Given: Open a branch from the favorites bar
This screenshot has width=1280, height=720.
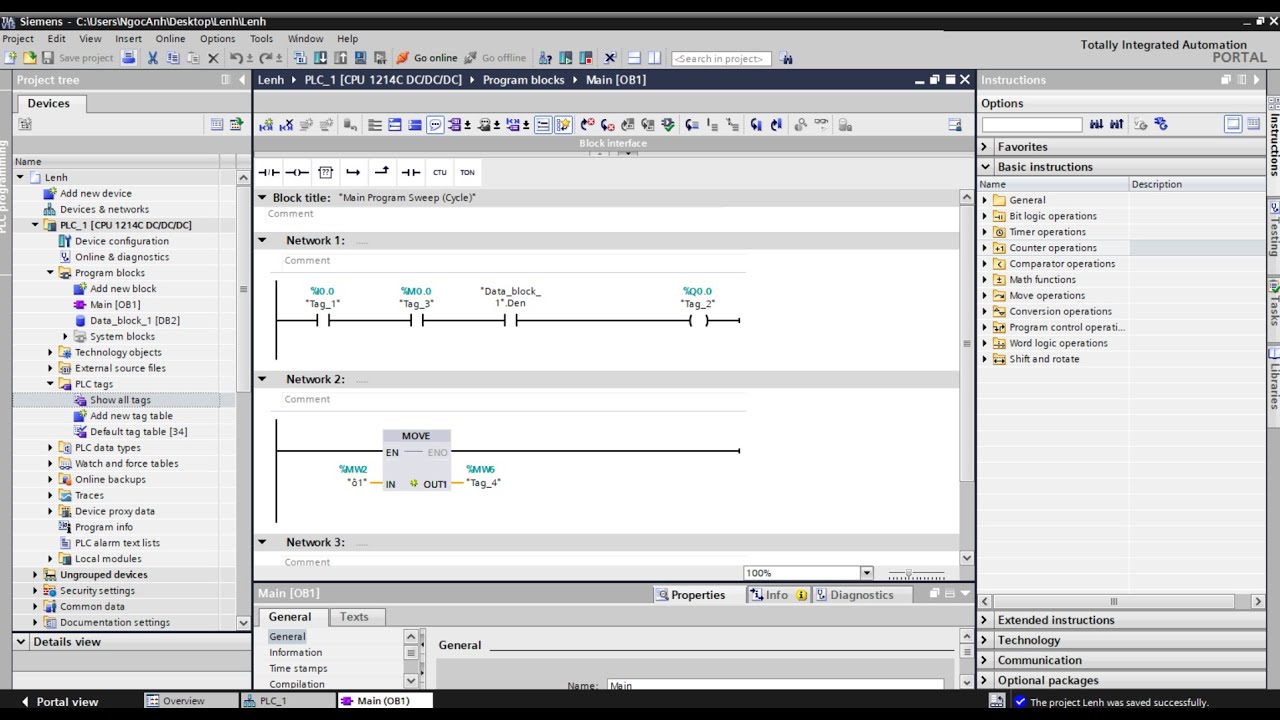Looking at the screenshot, I should tap(353, 172).
